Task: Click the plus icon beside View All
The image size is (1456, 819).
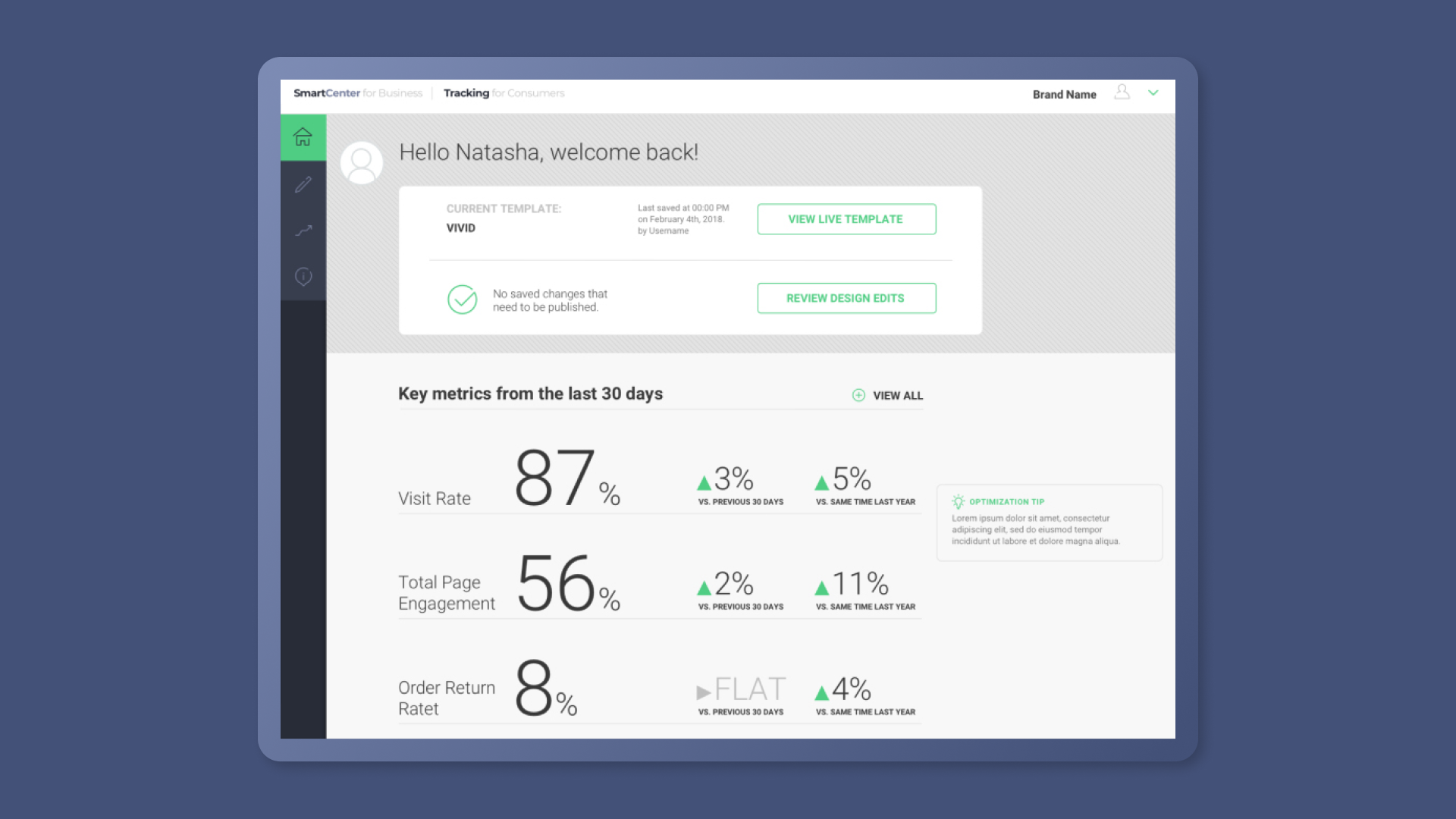Action: coord(858,395)
